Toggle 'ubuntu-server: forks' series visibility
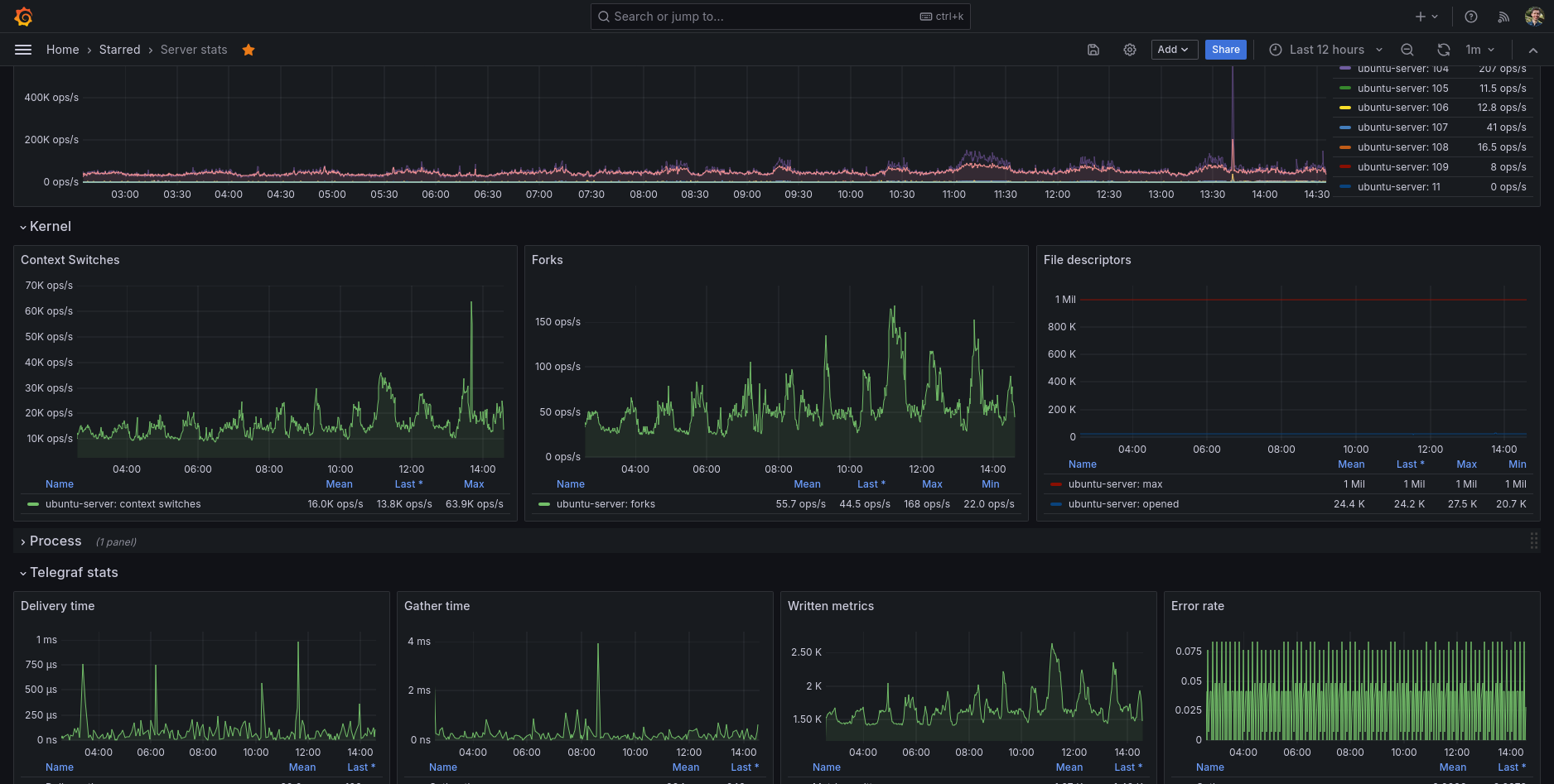The image size is (1554, 784). [x=606, y=504]
